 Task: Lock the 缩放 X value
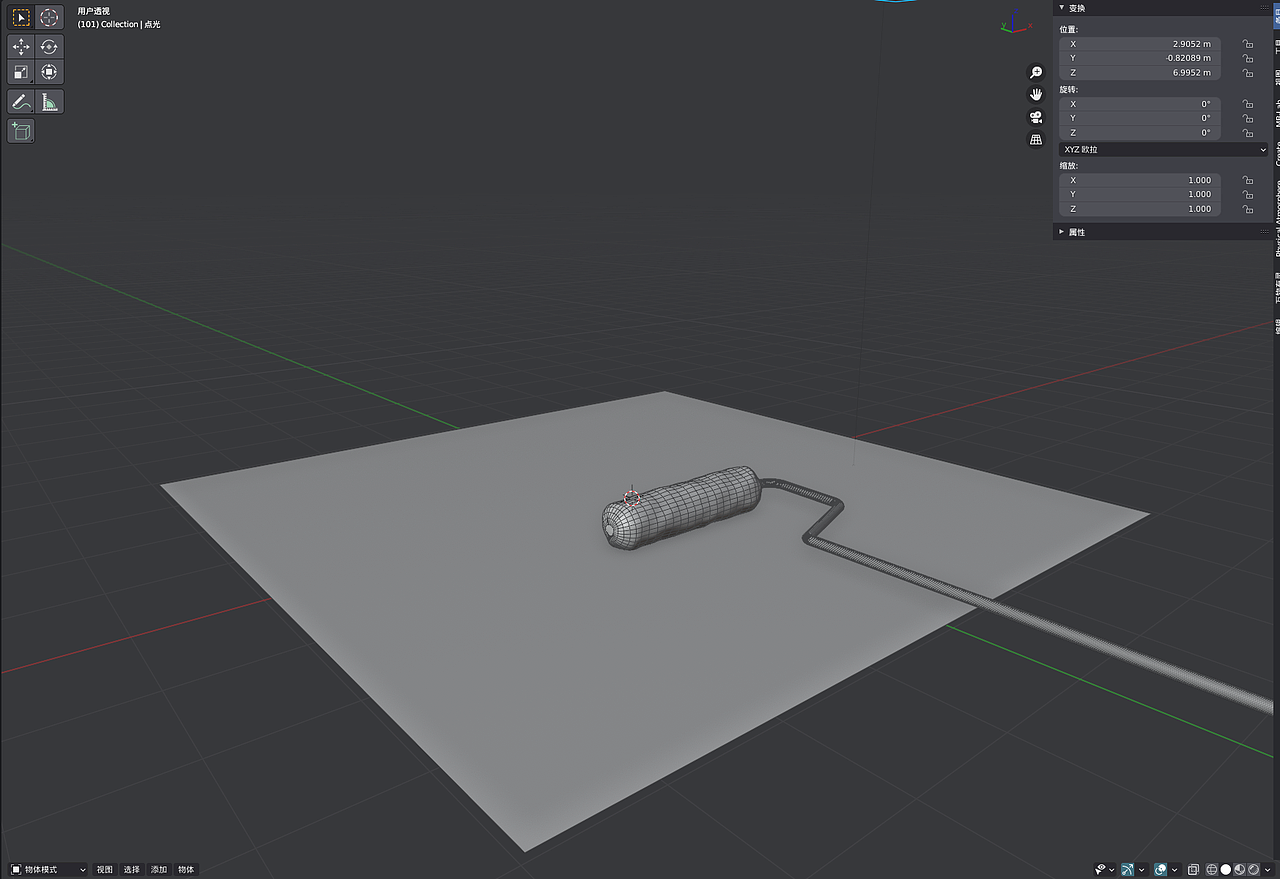click(x=1247, y=180)
